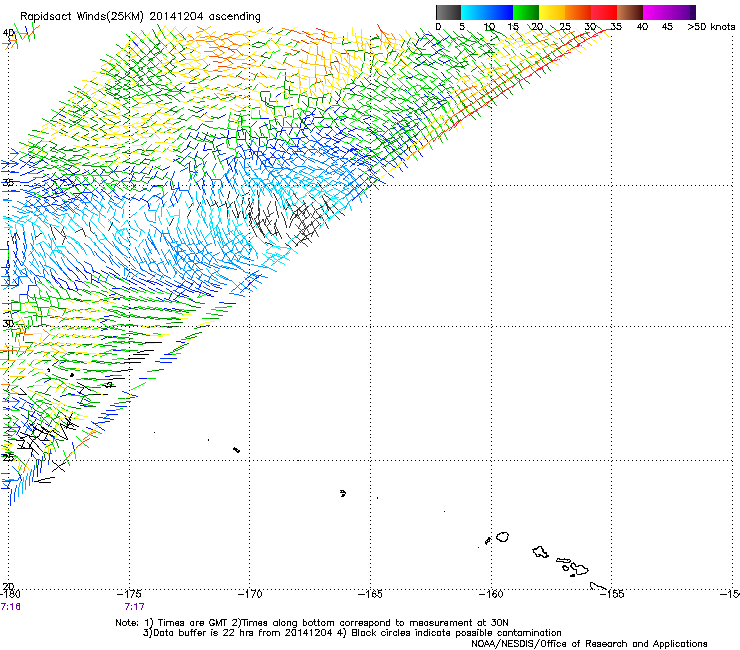The height and width of the screenshot is (650, 740).
Task: Click the longitude label '-175'
Action: coord(129,594)
